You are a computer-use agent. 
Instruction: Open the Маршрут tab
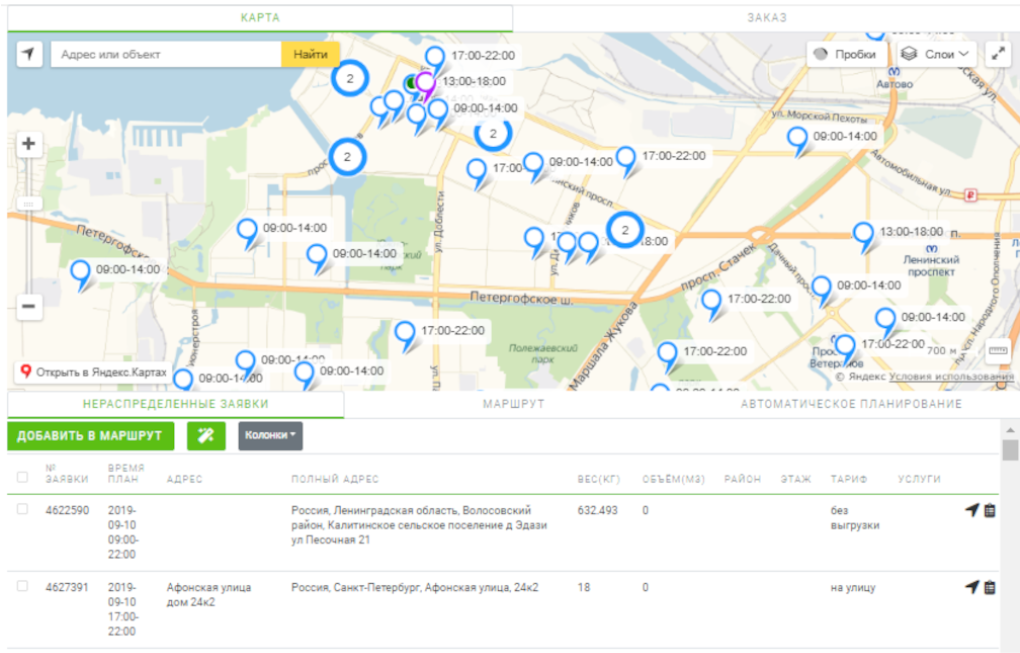513,404
